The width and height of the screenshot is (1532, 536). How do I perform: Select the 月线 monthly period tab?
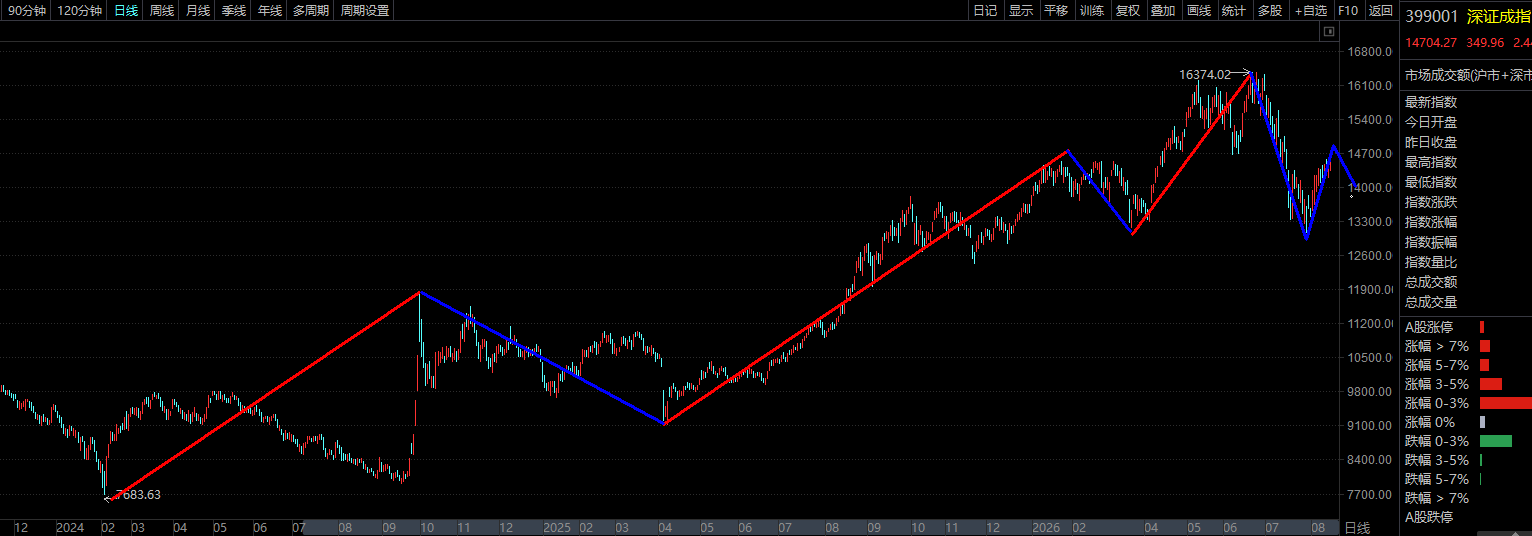pyautogui.click(x=198, y=10)
